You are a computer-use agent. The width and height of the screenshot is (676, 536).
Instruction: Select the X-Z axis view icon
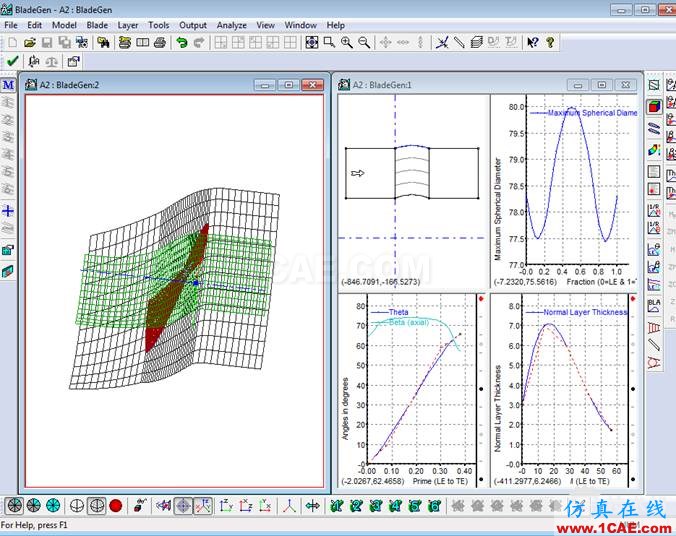coord(245,505)
